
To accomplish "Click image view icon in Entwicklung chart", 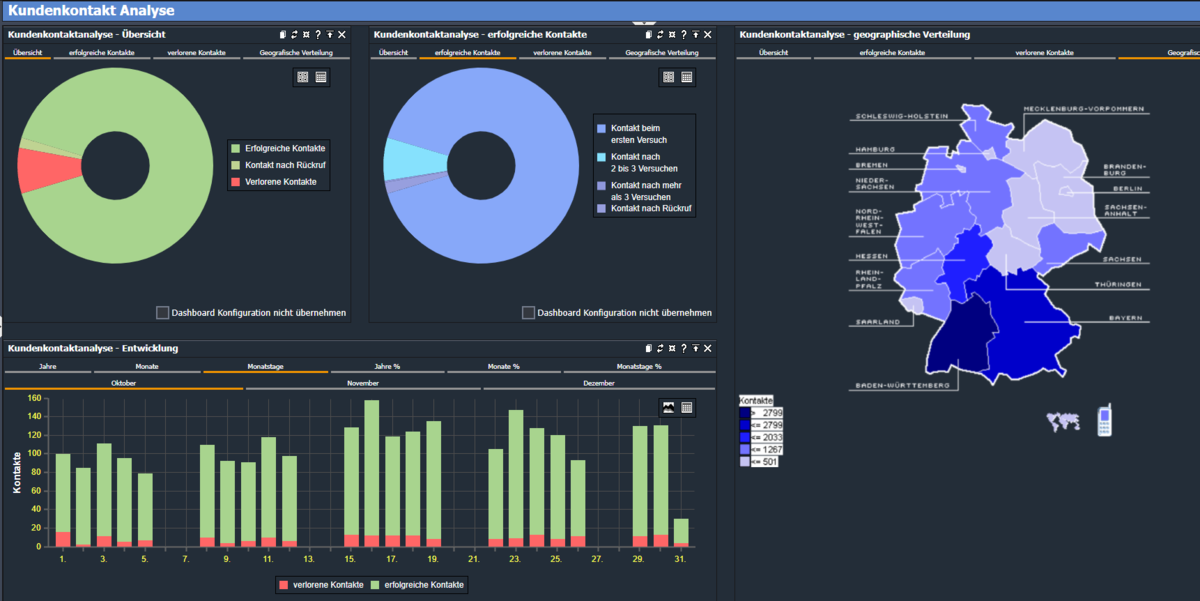I will [x=669, y=407].
